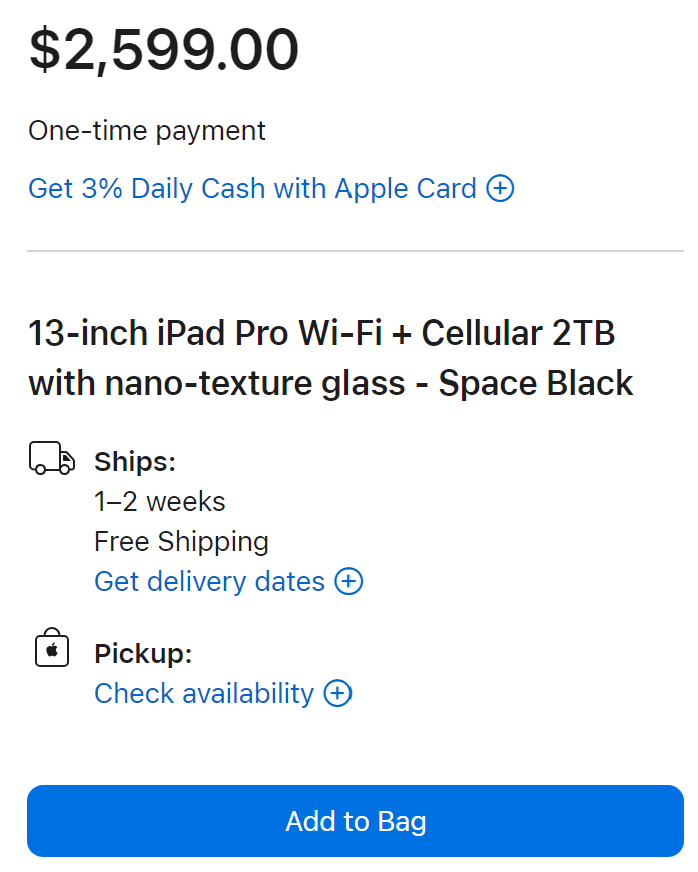698x872 pixels.
Task: Click the Space Black color description line
Action: click(x=330, y=383)
